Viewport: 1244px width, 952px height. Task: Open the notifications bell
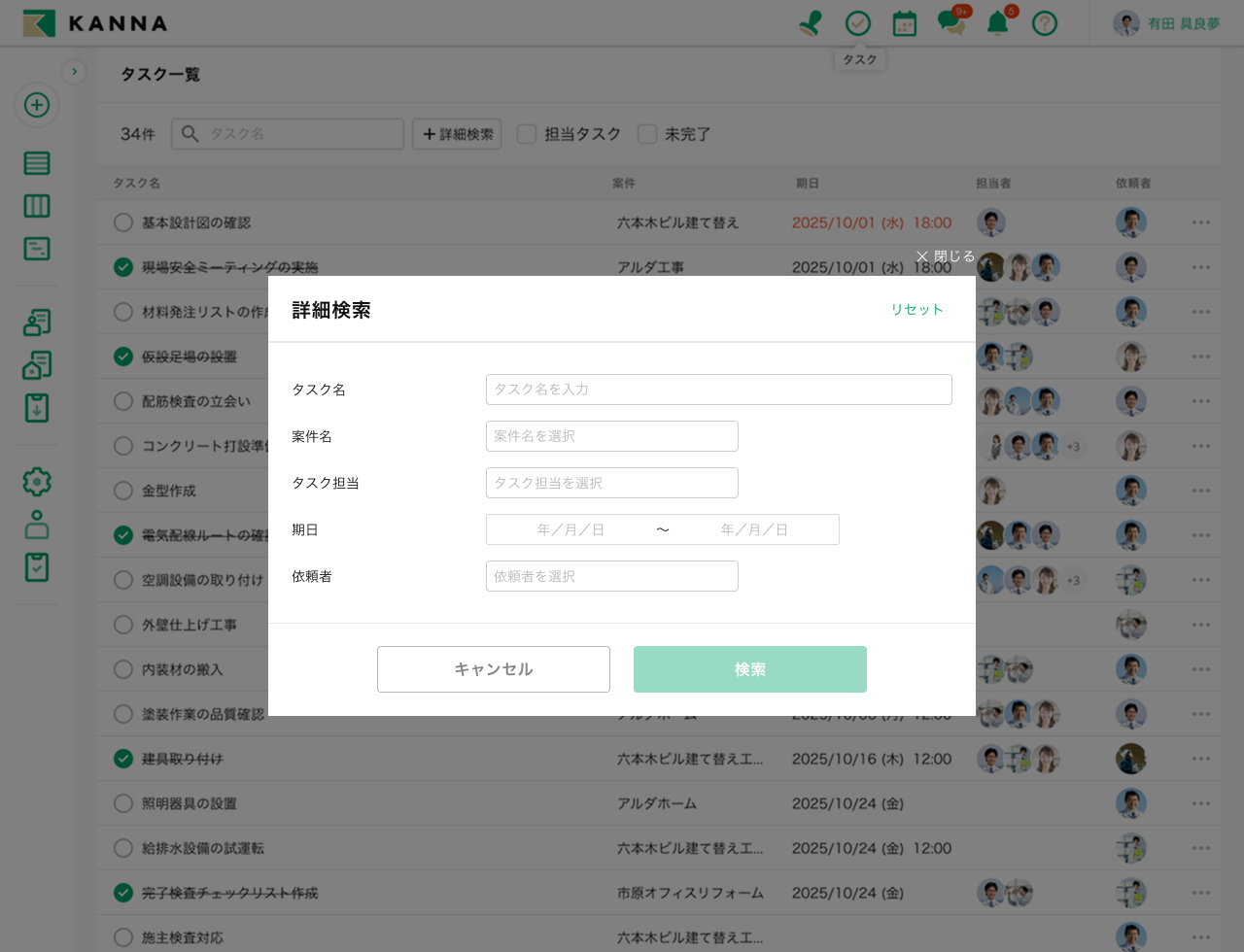(997, 23)
